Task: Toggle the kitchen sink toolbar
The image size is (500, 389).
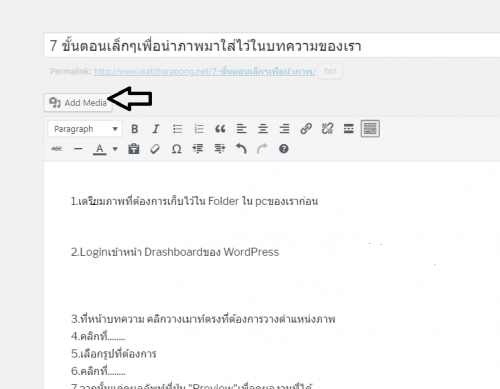Action: pyautogui.click(x=370, y=129)
